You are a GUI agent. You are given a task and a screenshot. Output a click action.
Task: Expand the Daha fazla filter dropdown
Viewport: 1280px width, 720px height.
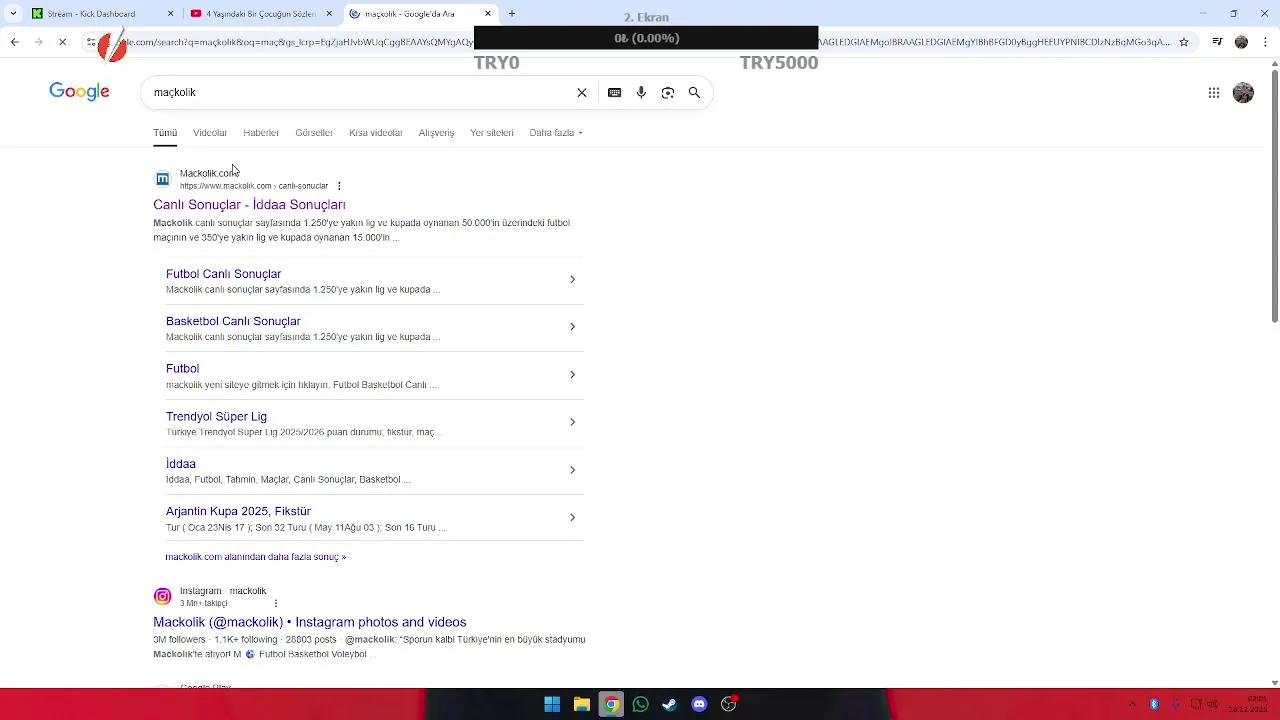(x=556, y=132)
